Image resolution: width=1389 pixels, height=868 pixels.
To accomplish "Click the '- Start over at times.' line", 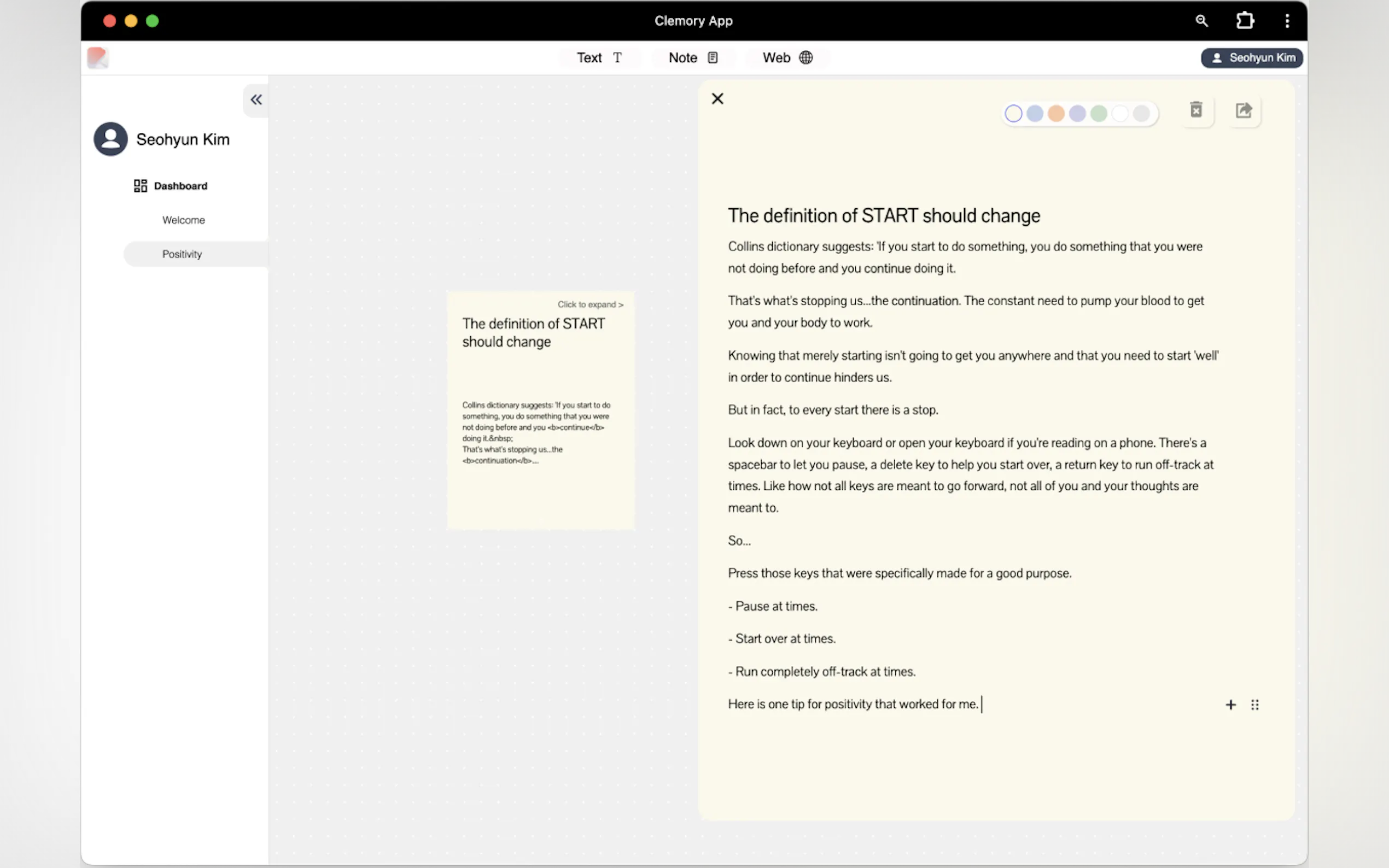I will point(781,638).
